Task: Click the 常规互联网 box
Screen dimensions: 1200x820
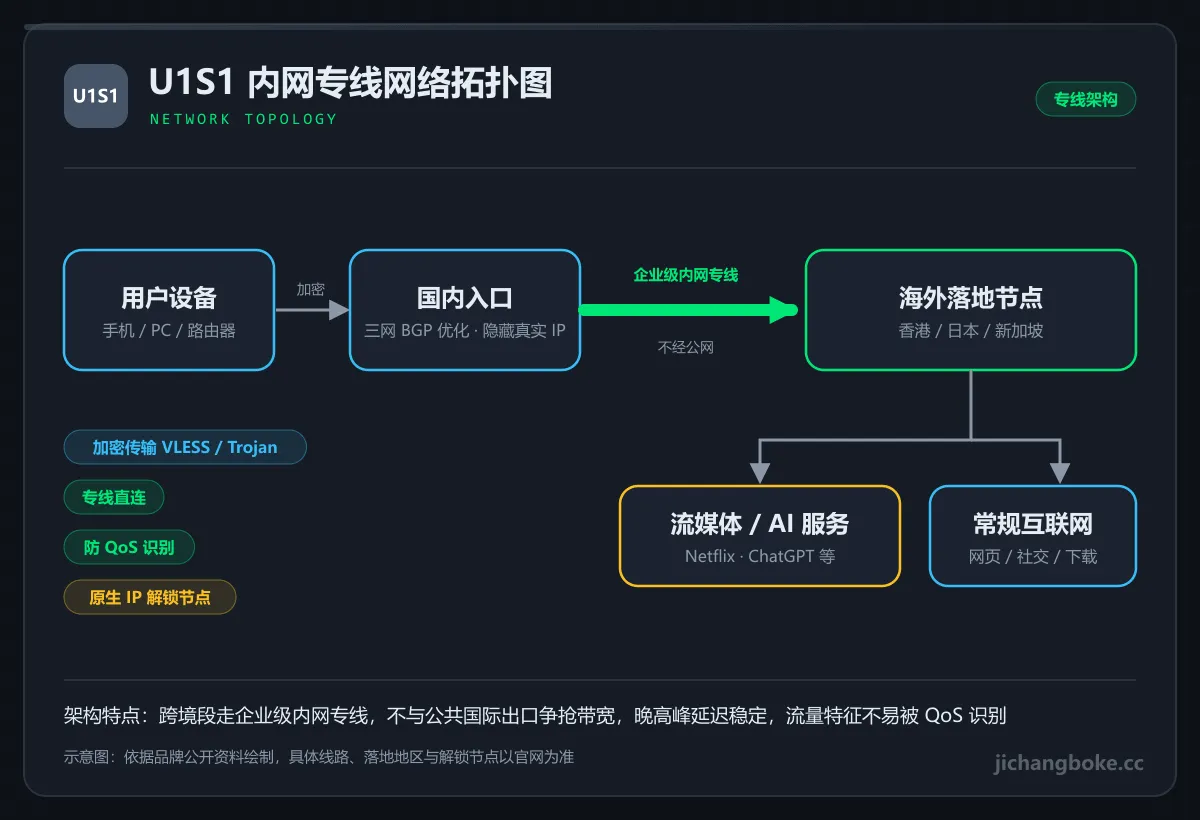Action: coord(1033,536)
